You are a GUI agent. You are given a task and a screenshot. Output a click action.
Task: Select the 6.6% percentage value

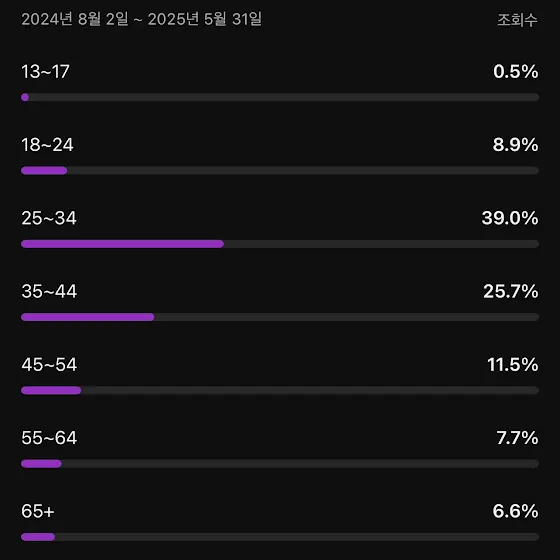[x=515, y=511]
